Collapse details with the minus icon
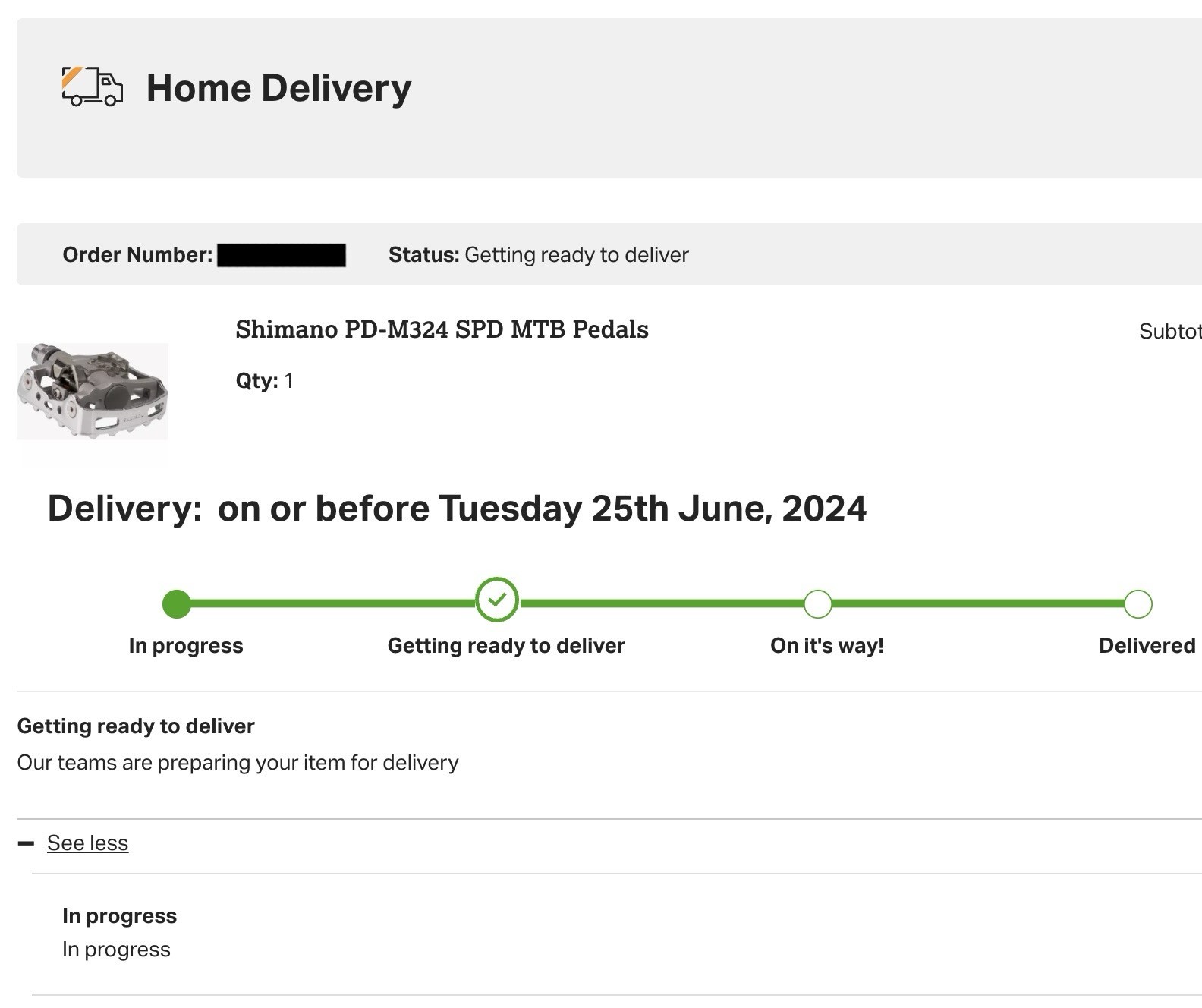This screenshot has height=1008, width=1202. point(26,843)
